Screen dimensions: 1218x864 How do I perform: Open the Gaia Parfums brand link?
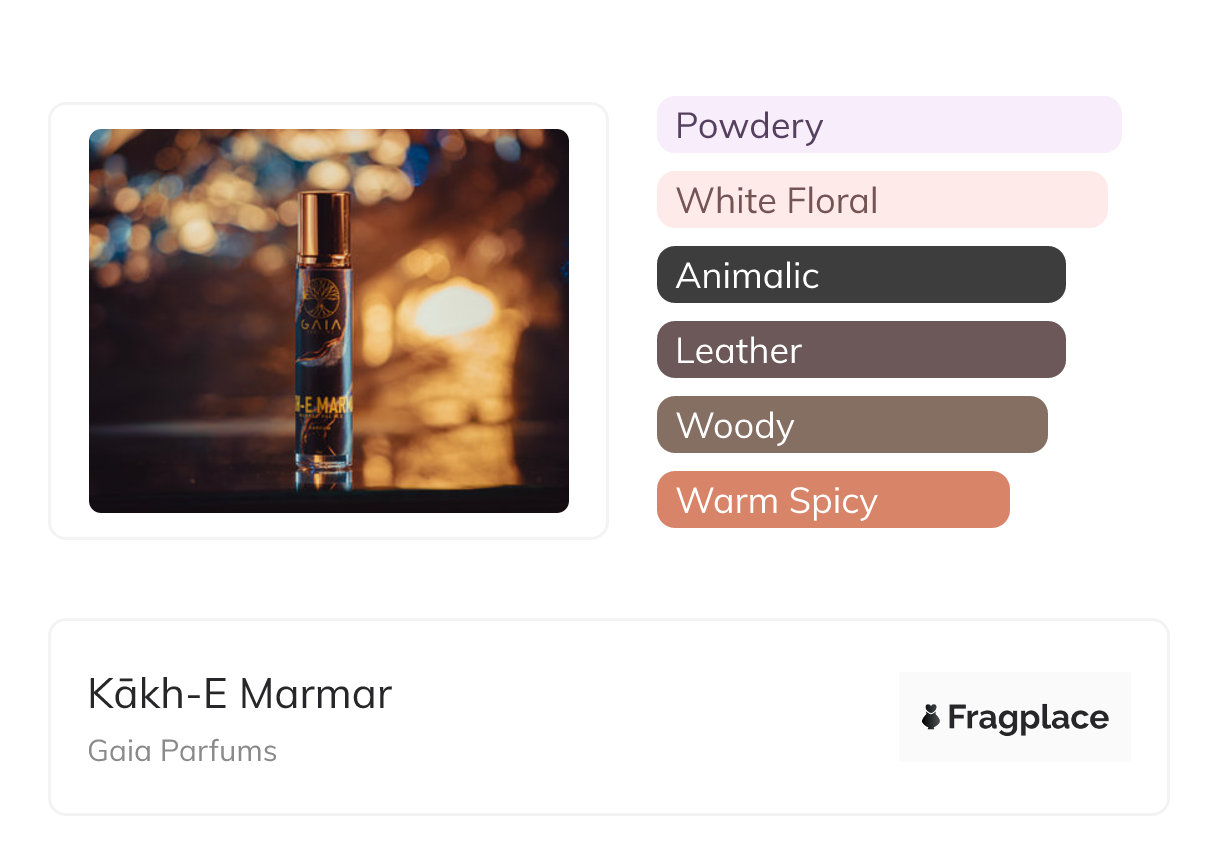182,751
